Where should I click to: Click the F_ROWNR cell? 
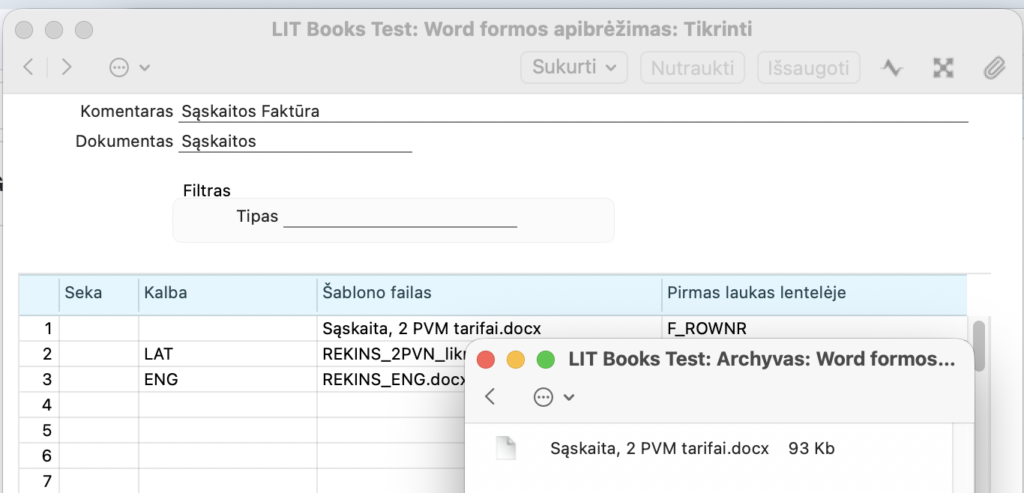click(814, 329)
